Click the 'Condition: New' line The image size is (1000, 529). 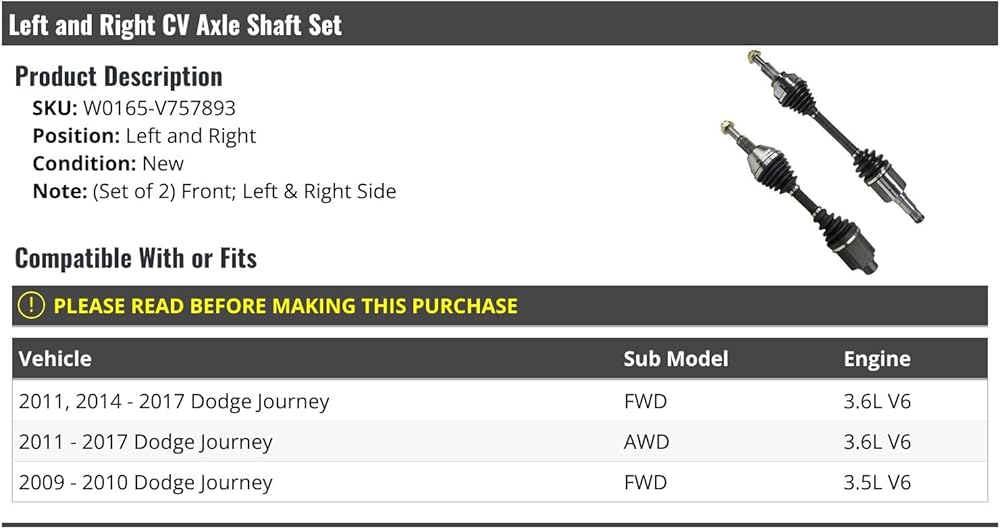pos(108,163)
